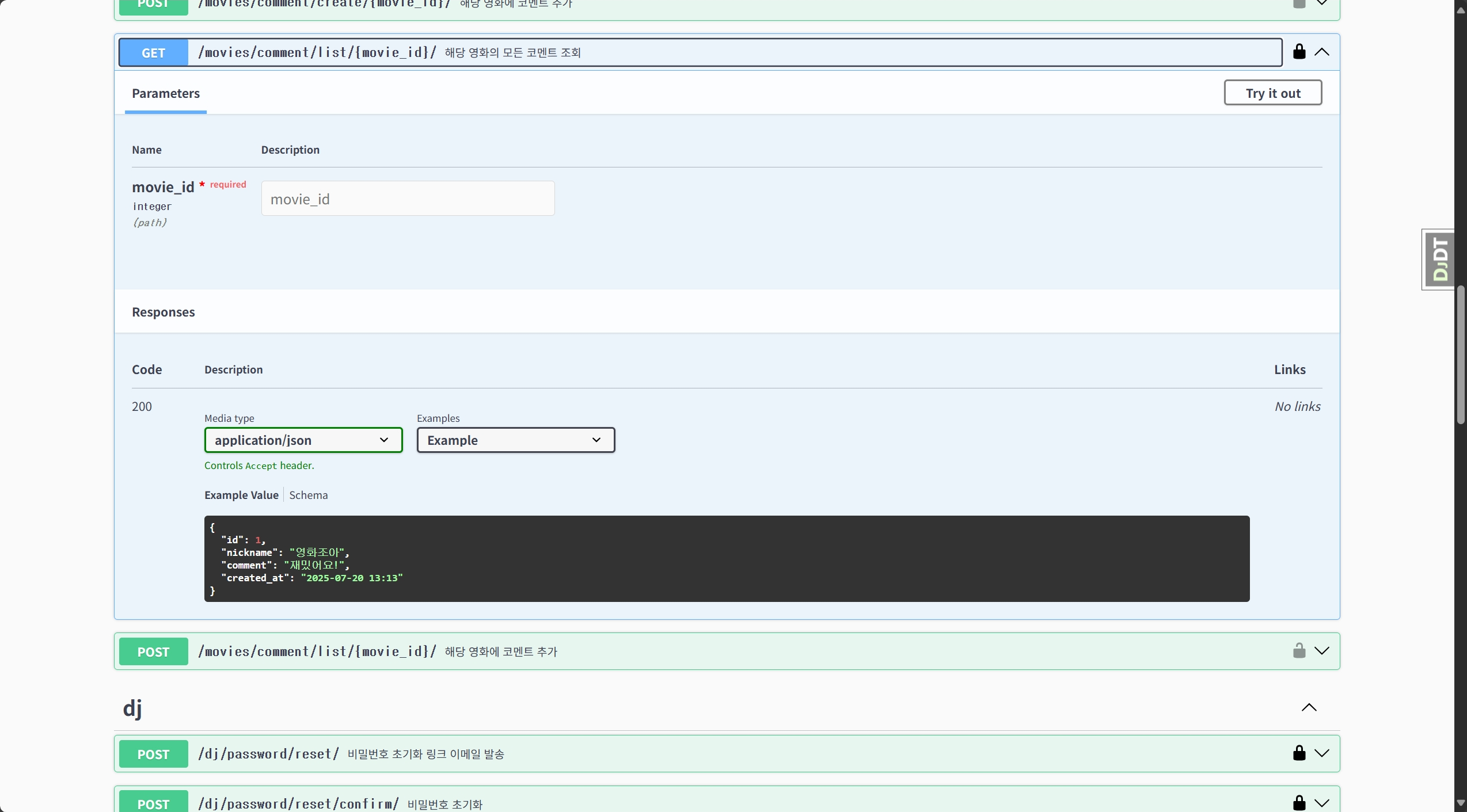Open the DjDT debug toolbar handle
The height and width of the screenshot is (812, 1467).
(x=1439, y=260)
